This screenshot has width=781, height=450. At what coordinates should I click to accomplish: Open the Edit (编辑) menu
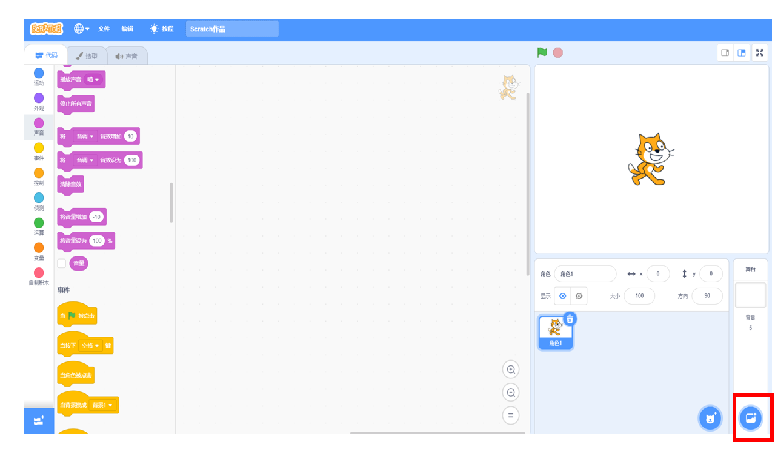128,29
